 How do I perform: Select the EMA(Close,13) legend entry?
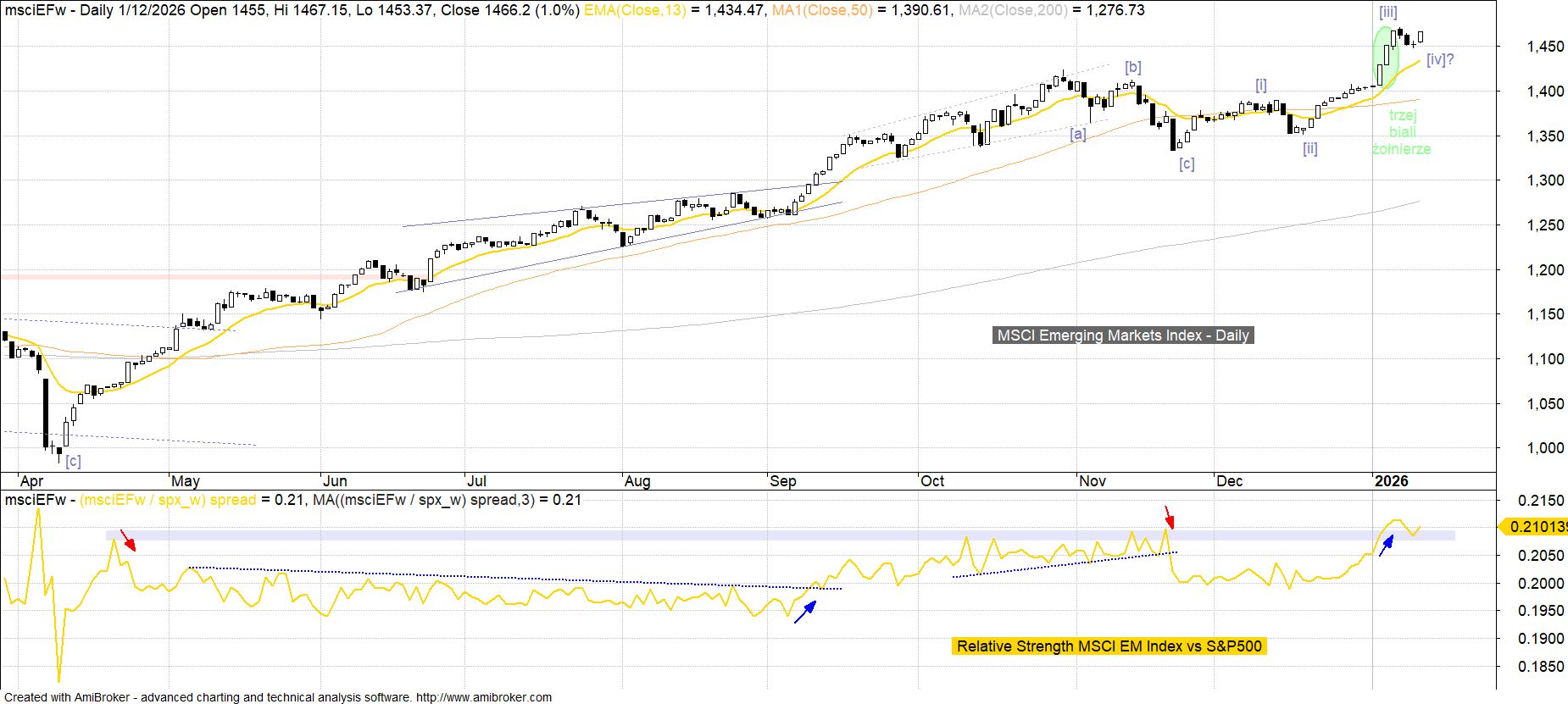point(635,10)
